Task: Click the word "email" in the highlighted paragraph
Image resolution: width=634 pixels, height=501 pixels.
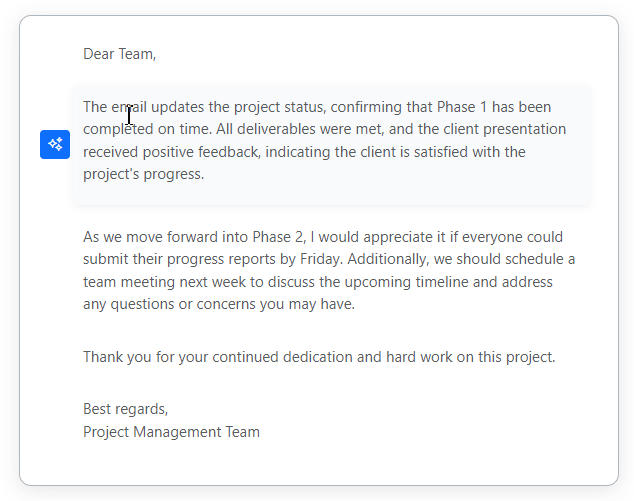Action: click(129, 107)
